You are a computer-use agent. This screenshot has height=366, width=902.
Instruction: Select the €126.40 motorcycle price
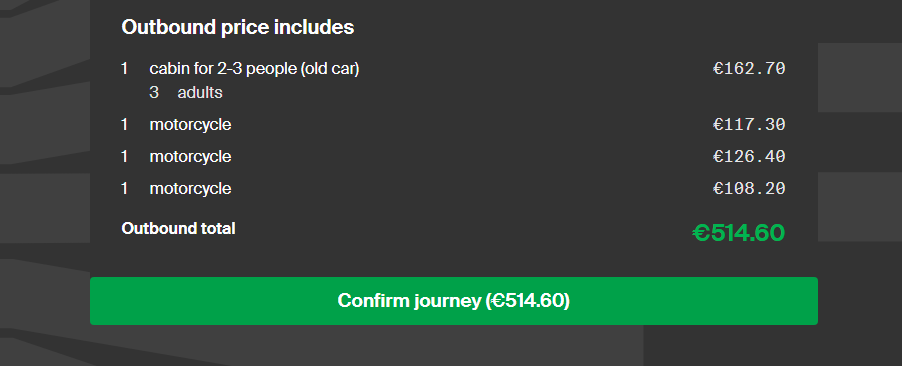pyautogui.click(x=749, y=157)
